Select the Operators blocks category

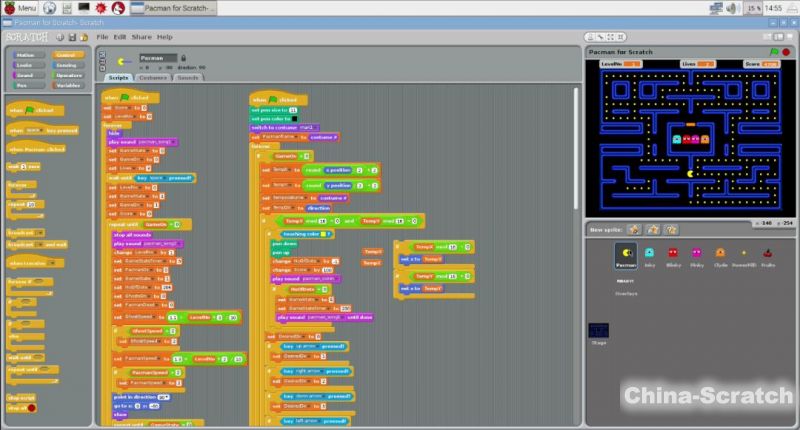click(x=67, y=74)
